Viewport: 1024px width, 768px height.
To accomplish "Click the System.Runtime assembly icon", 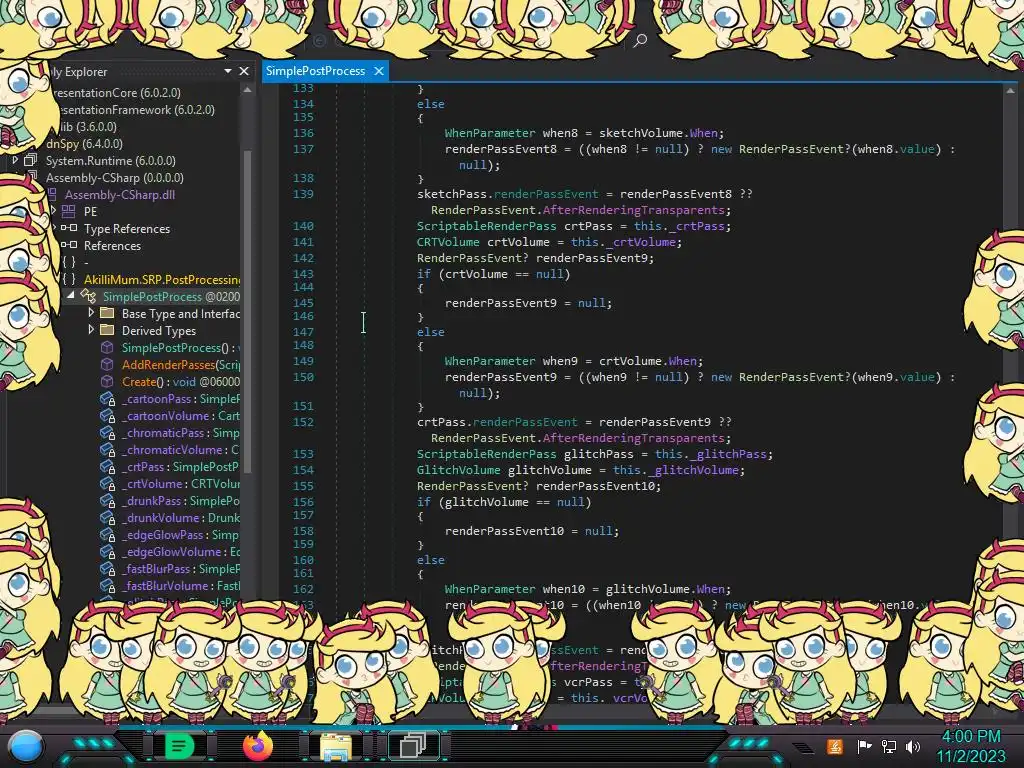I will (x=31, y=160).
